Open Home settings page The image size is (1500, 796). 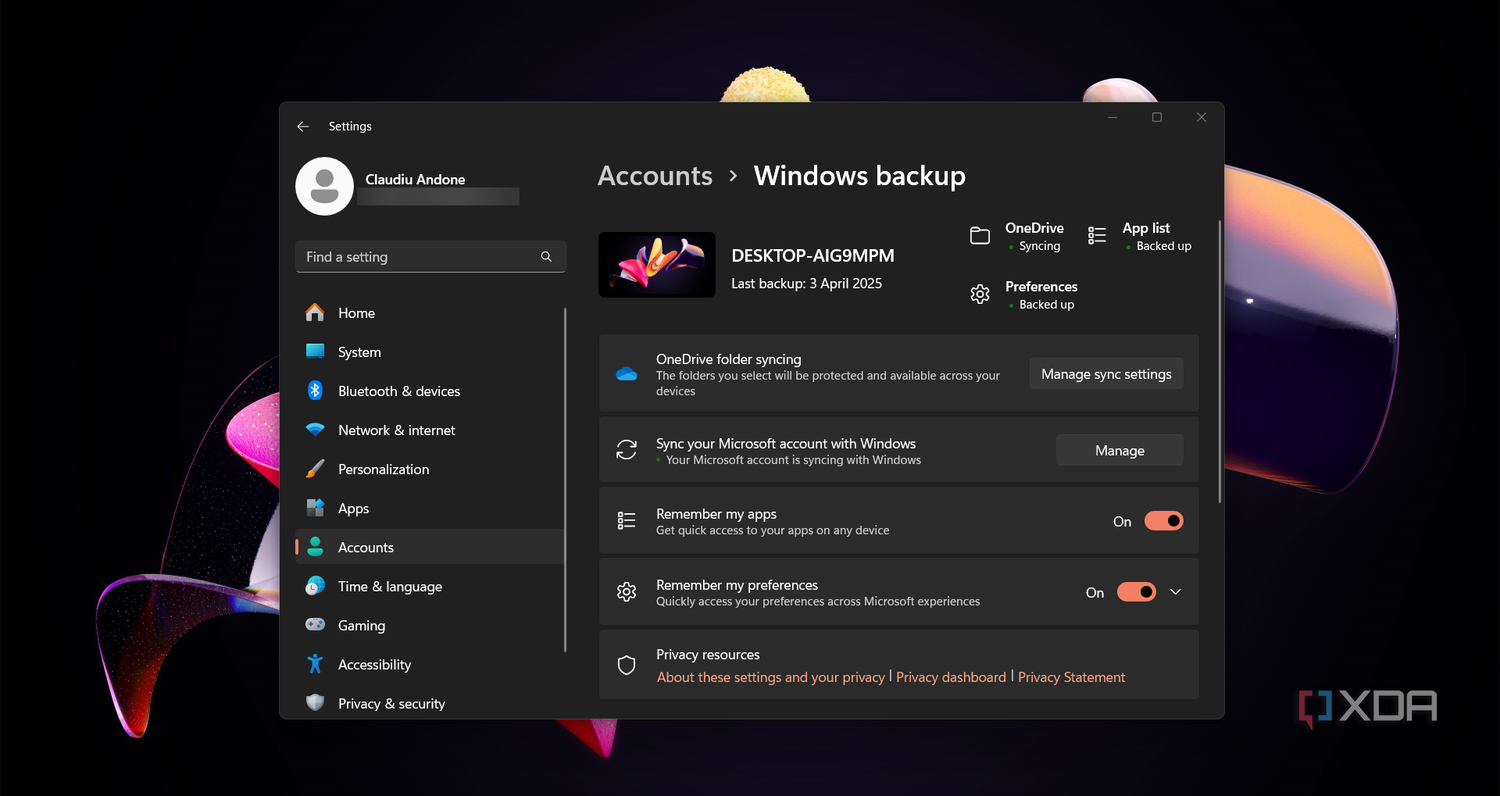pos(430,313)
